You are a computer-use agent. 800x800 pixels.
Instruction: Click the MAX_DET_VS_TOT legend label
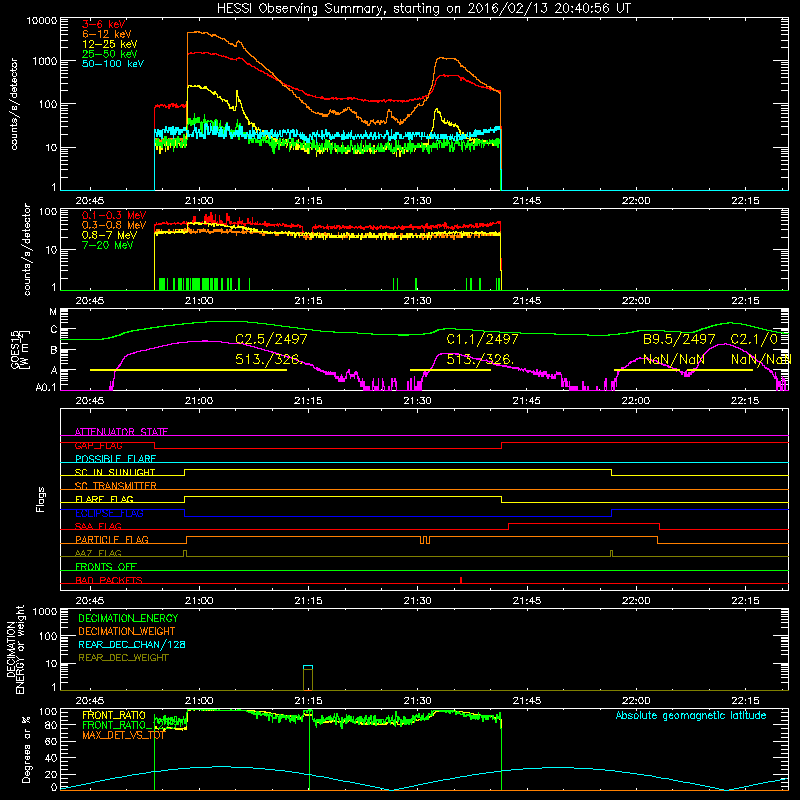point(123,735)
